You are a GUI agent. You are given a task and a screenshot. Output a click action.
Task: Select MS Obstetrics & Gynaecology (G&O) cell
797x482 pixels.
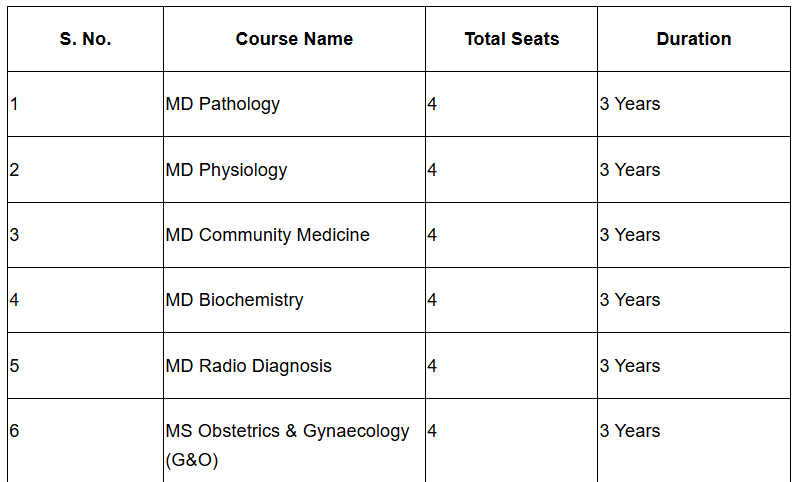click(x=287, y=444)
